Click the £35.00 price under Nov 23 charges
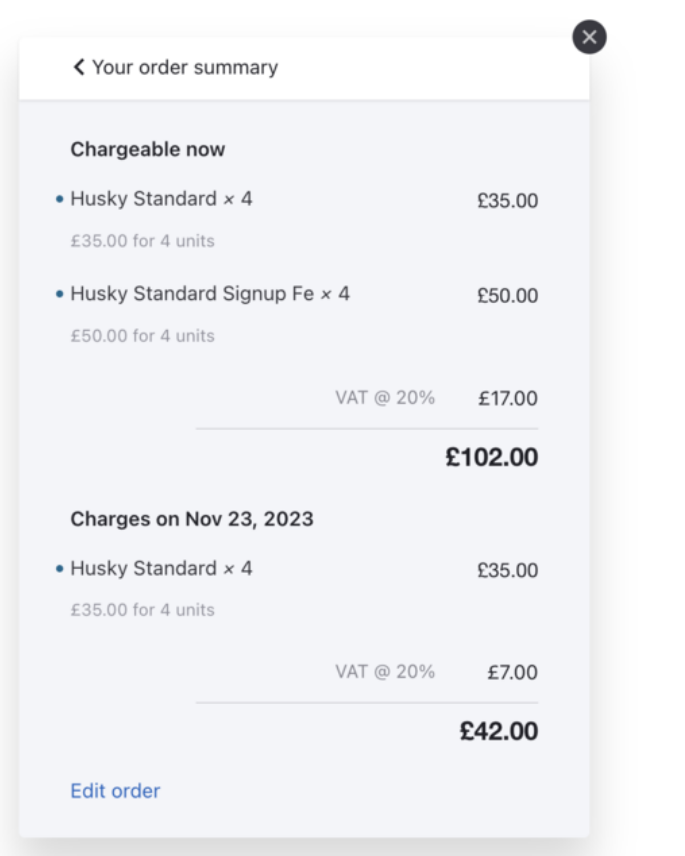The height and width of the screenshot is (856, 685). click(507, 571)
